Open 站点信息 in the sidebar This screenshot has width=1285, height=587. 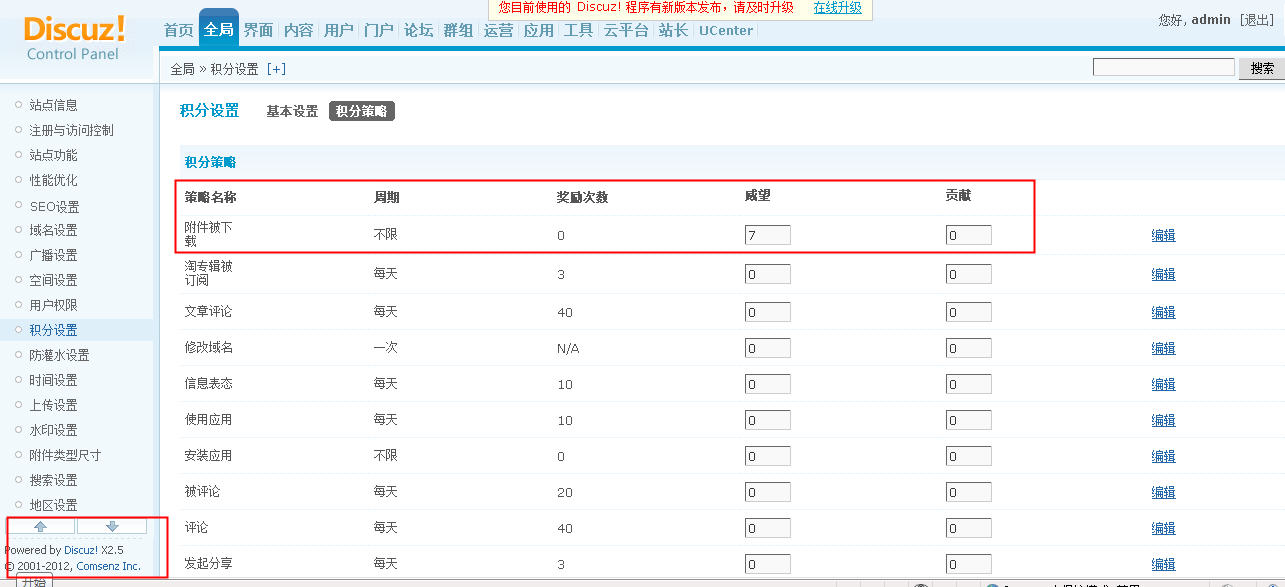point(53,105)
